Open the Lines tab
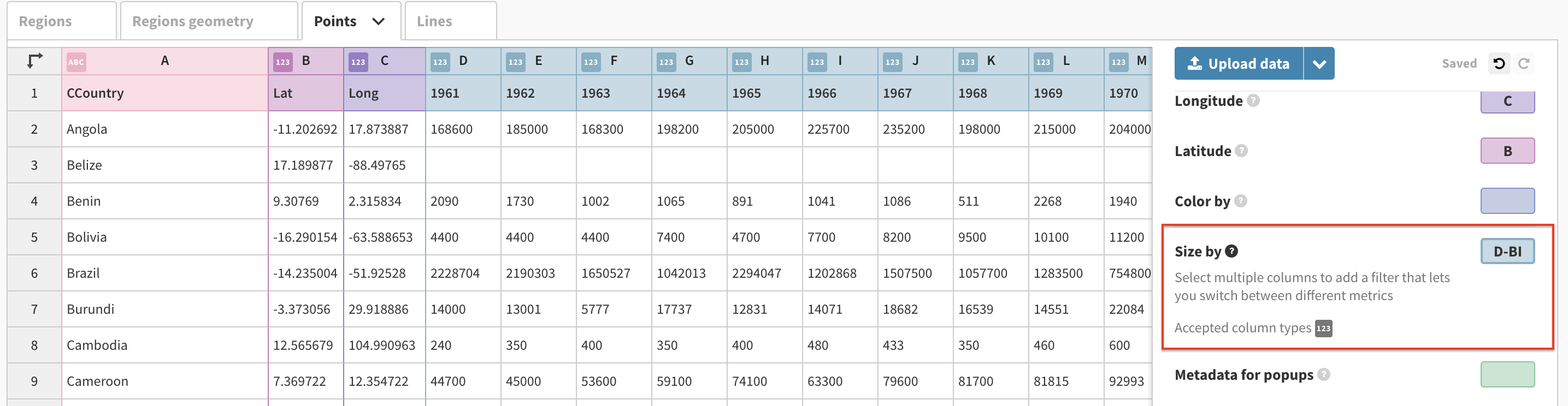Screen dimensions: 1568x406 point(450,21)
